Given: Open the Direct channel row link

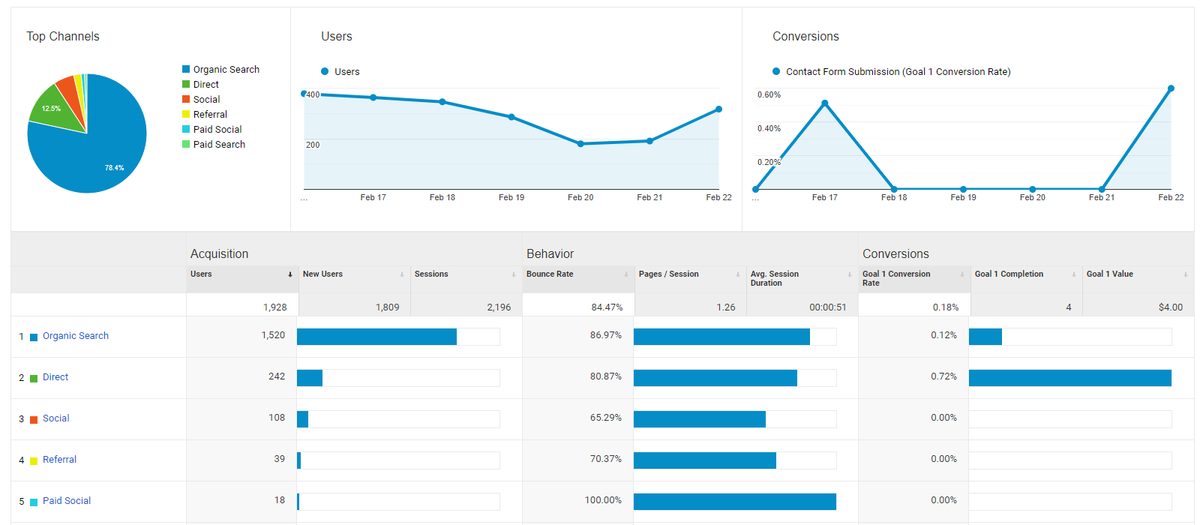Looking at the screenshot, I should tap(56, 377).
